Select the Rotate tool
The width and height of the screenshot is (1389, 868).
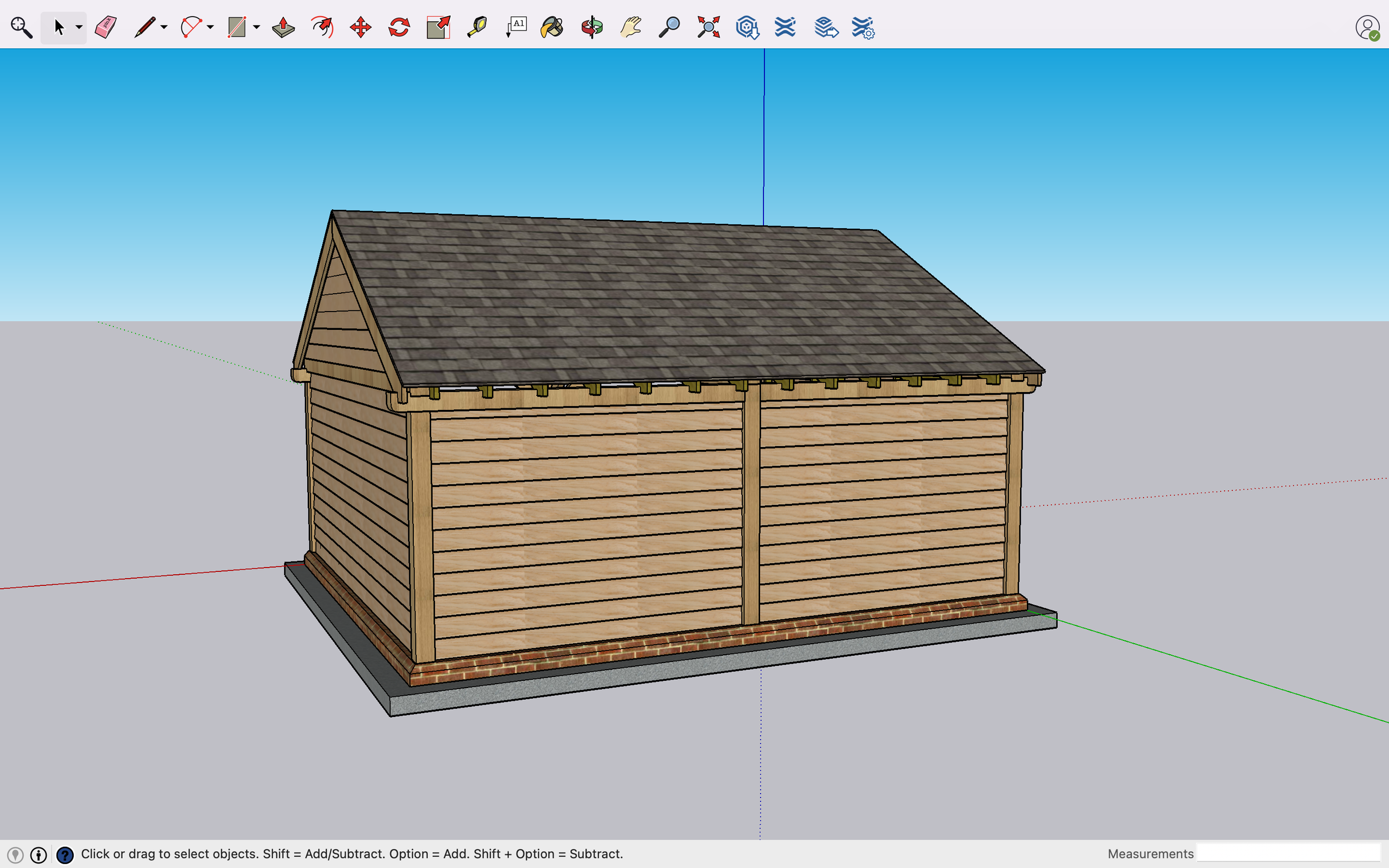(399, 27)
